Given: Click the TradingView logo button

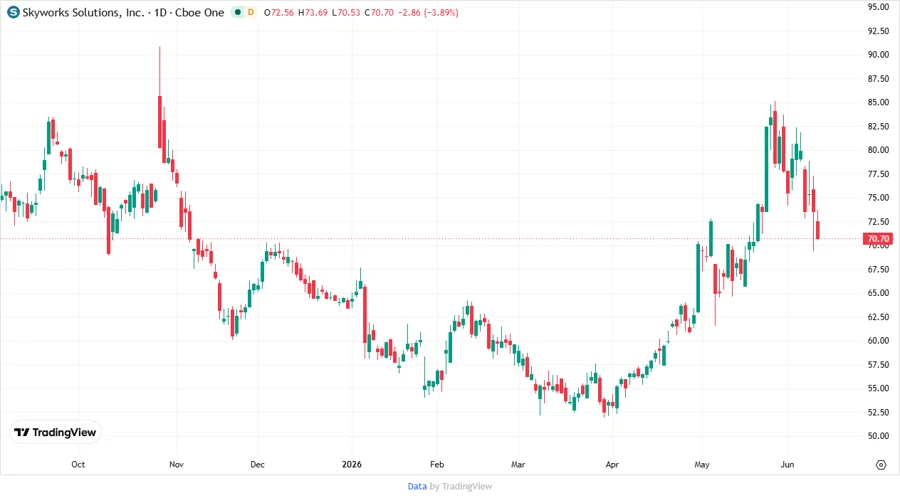Looking at the screenshot, I should (x=55, y=433).
